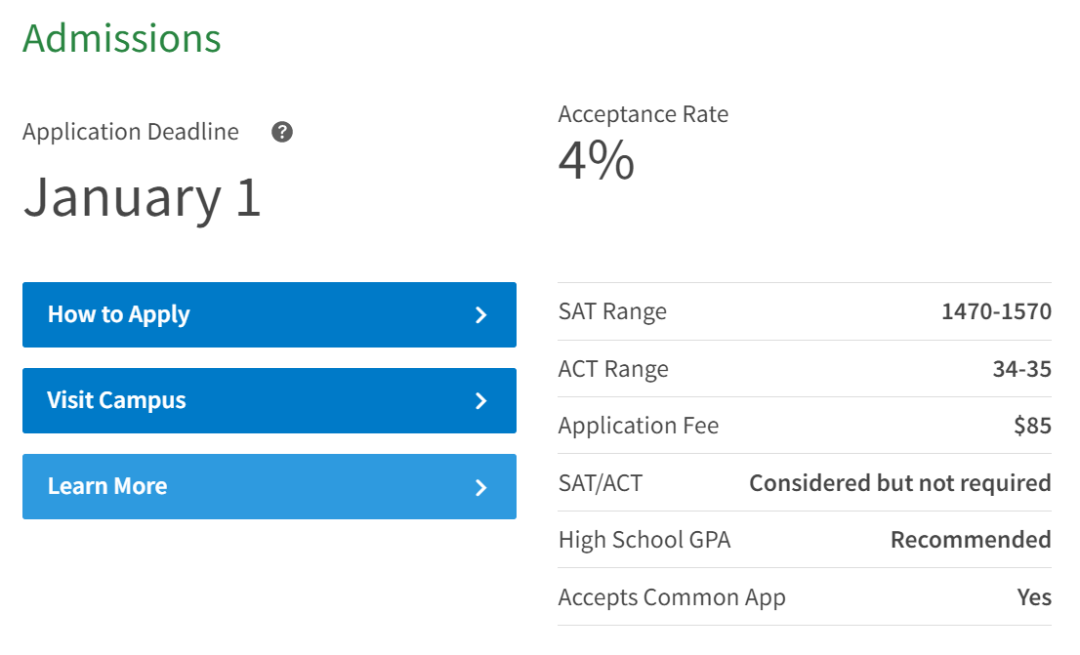Screen dimensions: 1080x655
Task: Click the arrow on How to Apply
Action: pyautogui.click(x=481, y=315)
